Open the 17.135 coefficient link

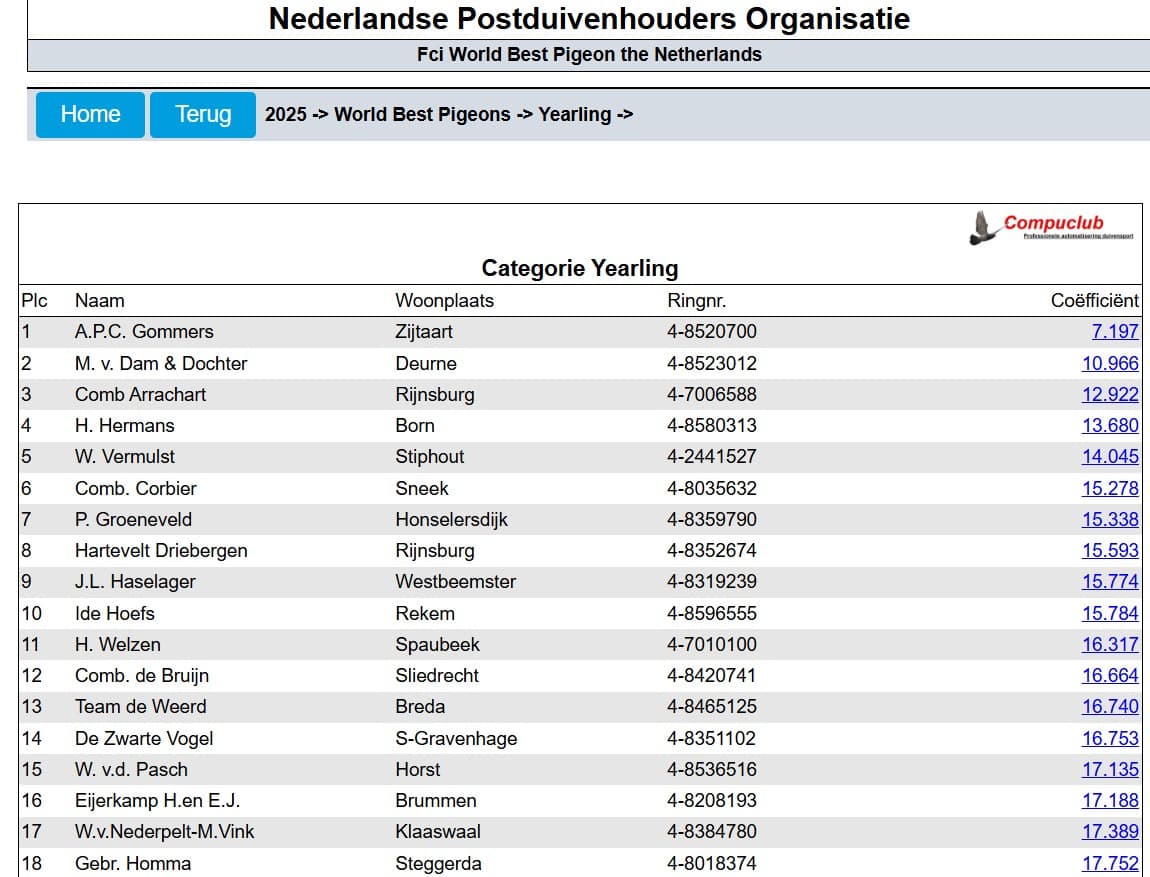[1109, 770]
